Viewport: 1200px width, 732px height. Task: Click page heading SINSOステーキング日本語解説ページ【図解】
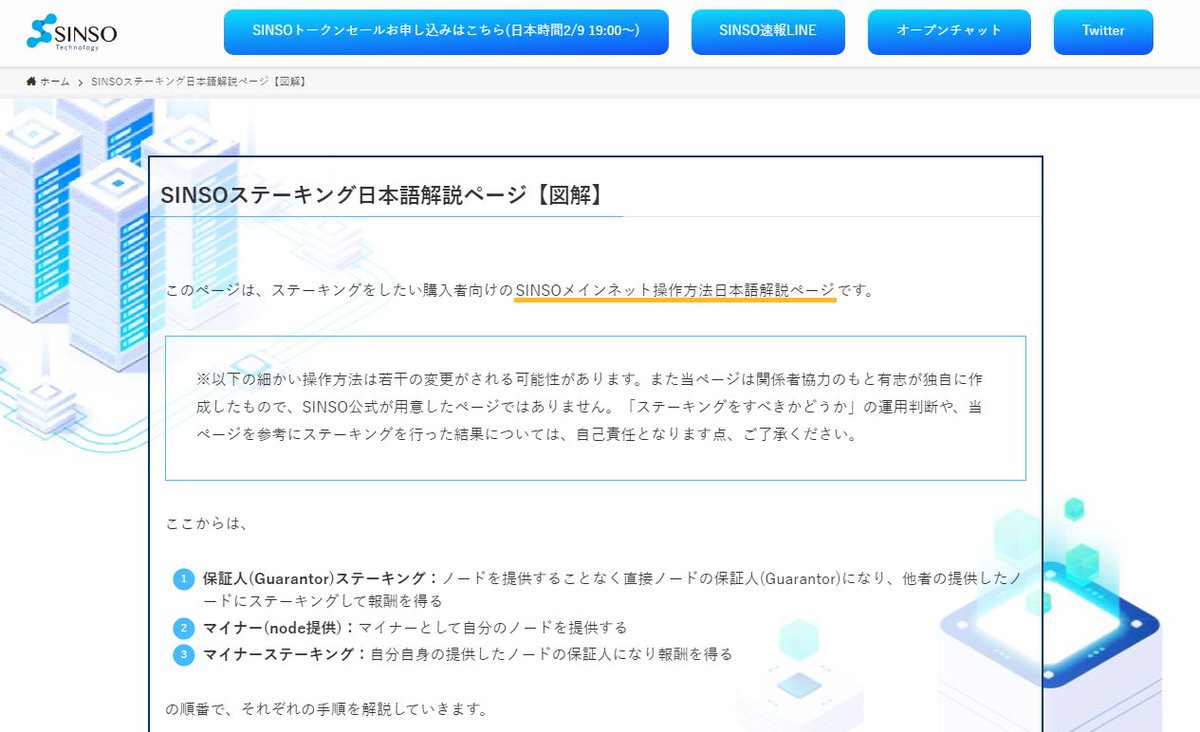pos(384,195)
